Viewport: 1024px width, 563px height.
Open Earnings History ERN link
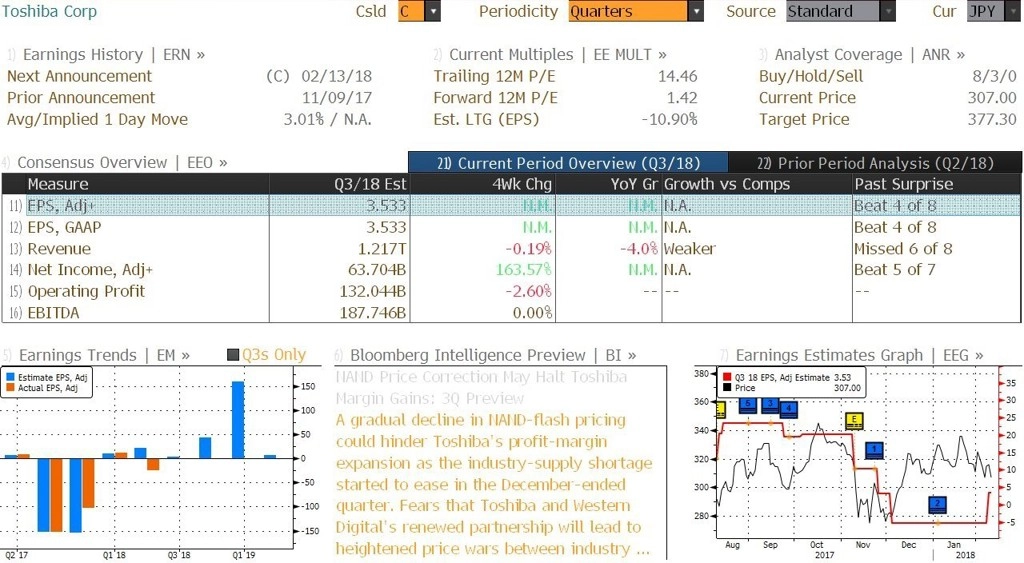(114, 55)
